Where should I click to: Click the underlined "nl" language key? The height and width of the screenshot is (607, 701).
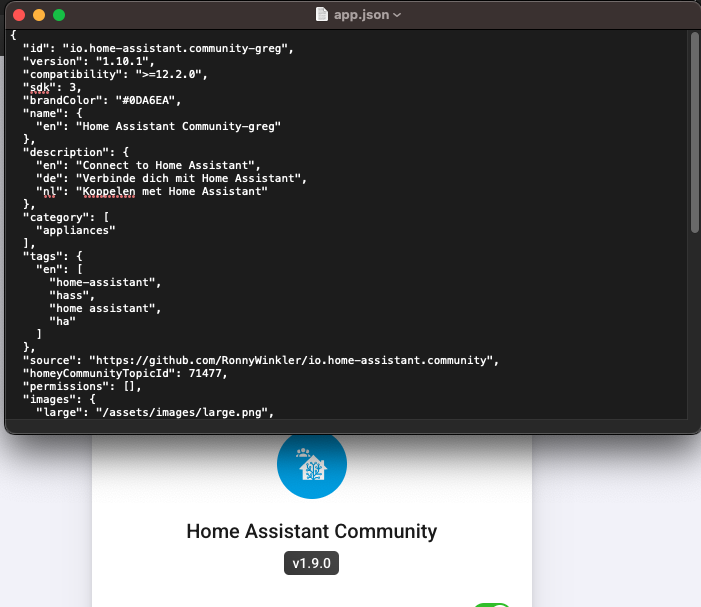click(49, 191)
